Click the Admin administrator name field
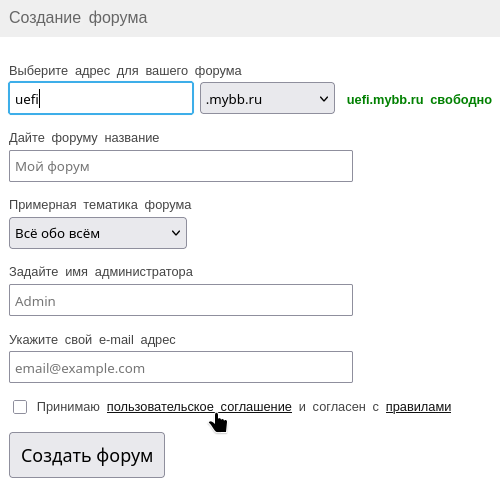The image size is (500, 488). tap(181, 300)
